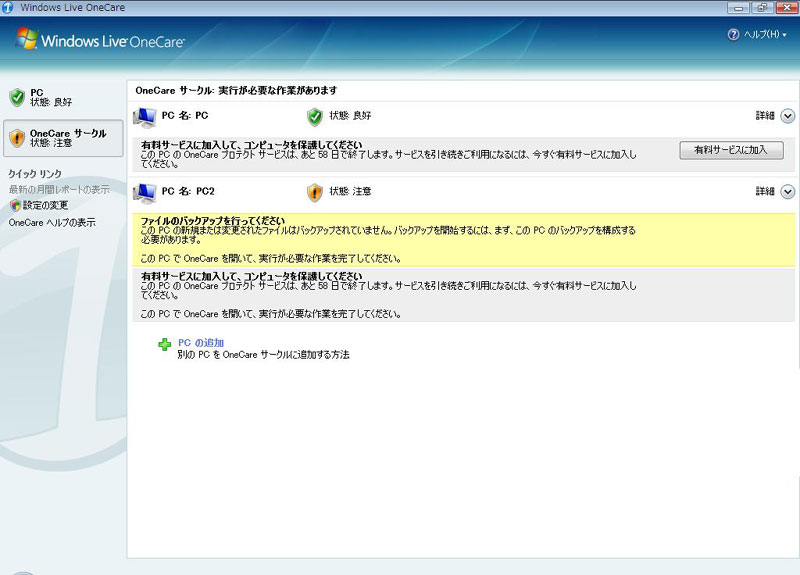Click header OneCare サークル: 実行が必要な作業があります
Image resolution: width=800 pixels, height=575 pixels.
[x=236, y=90]
